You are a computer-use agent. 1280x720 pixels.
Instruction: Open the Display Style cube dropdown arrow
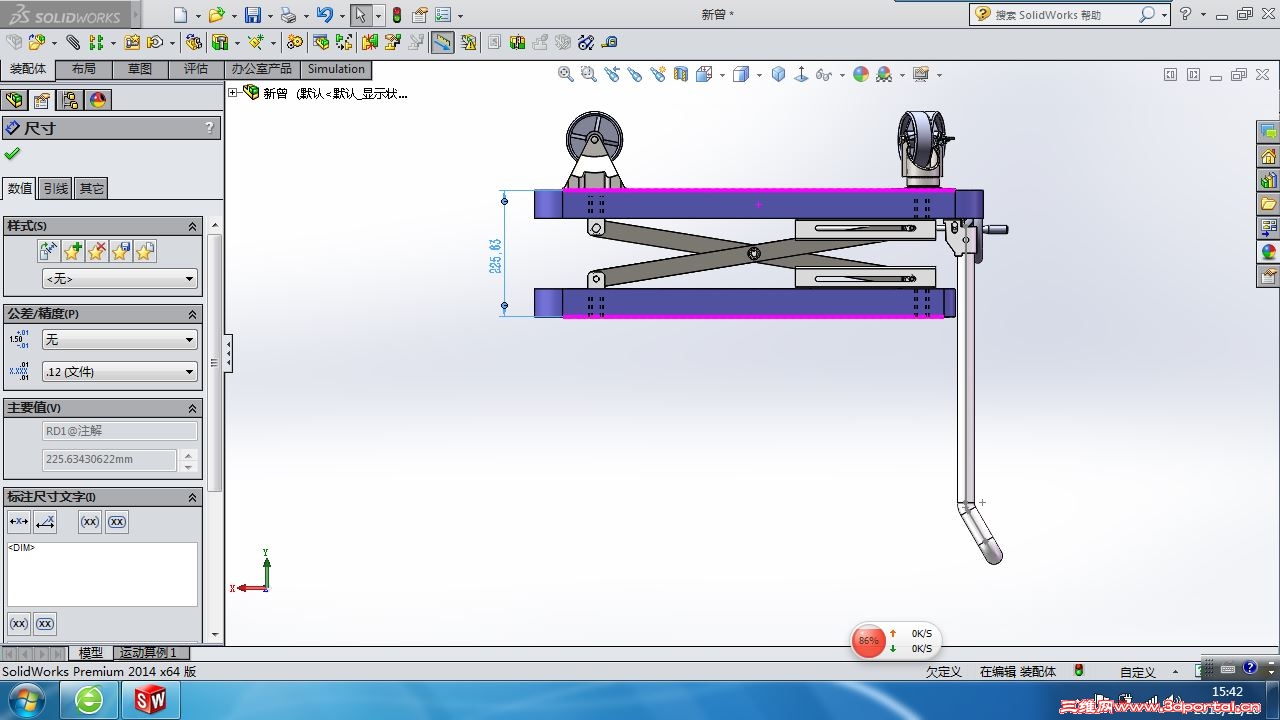point(759,75)
